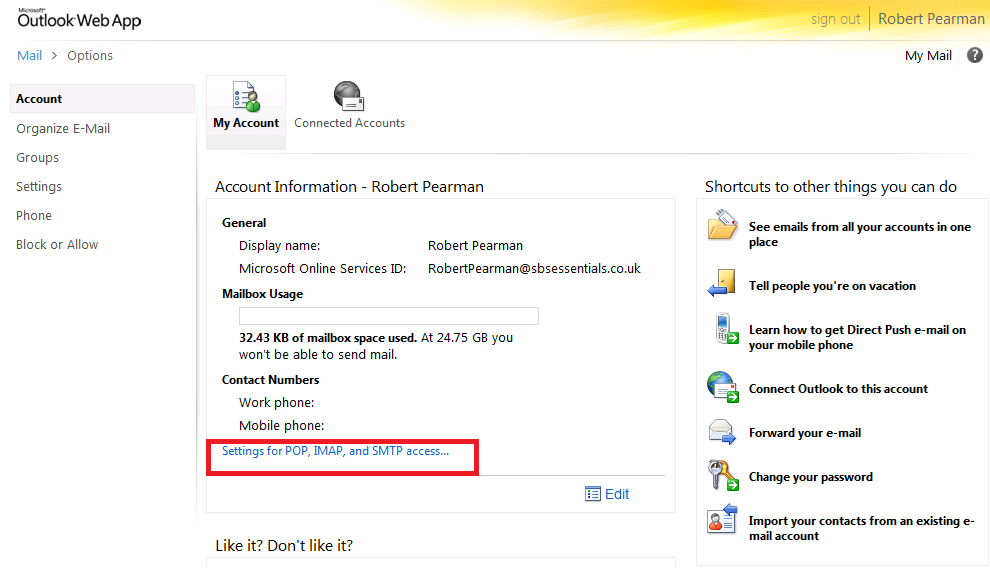The height and width of the screenshot is (569, 990).
Task: Click the sign out link
Action: pyautogui.click(x=835, y=19)
